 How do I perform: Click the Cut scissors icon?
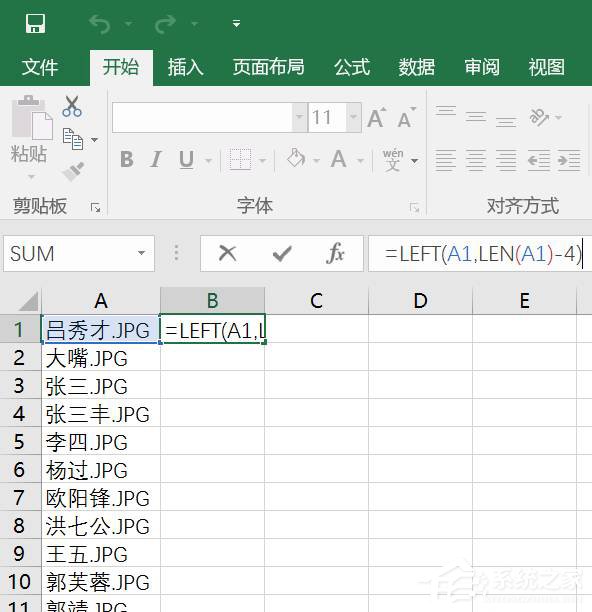(72, 106)
